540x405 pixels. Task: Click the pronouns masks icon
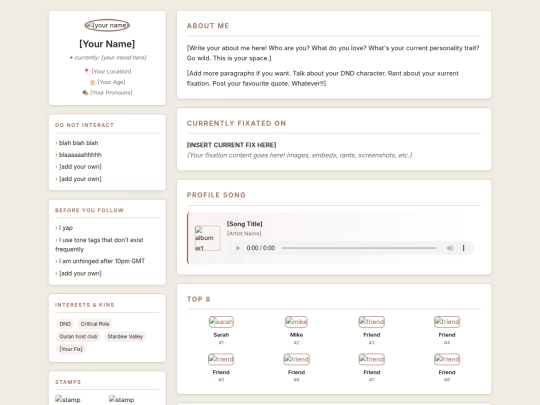85,92
